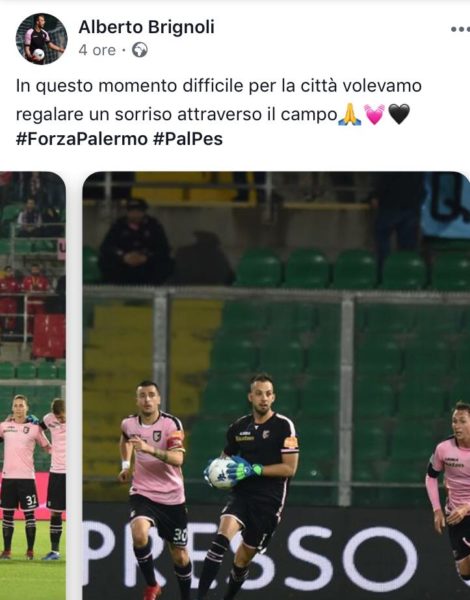Viewport: 470px width, 600px height.
Task: Click the player wearing number 31 shorts
Action: pyautogui.click(x=19, y=476)
